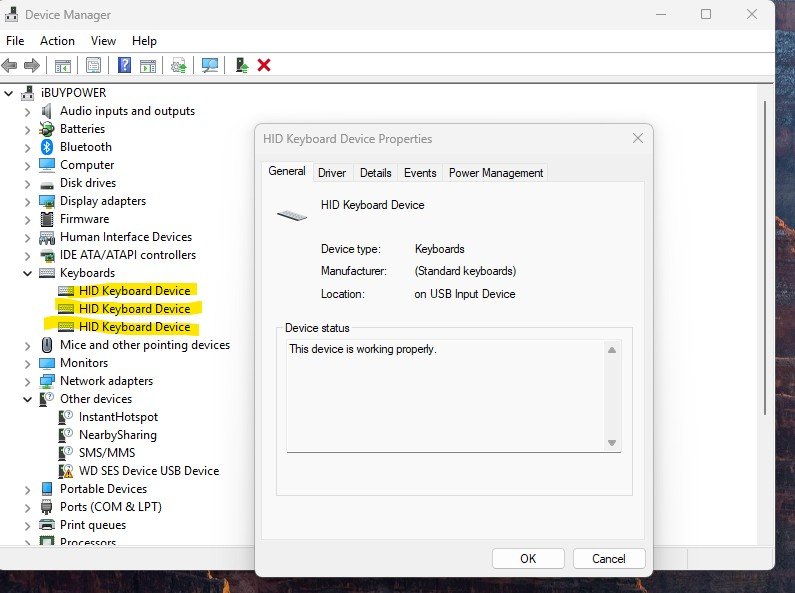The image size is (795, 593).
Task: Expand the IDE ATA/ATAPI controllers node
Action: click(27, 255)
